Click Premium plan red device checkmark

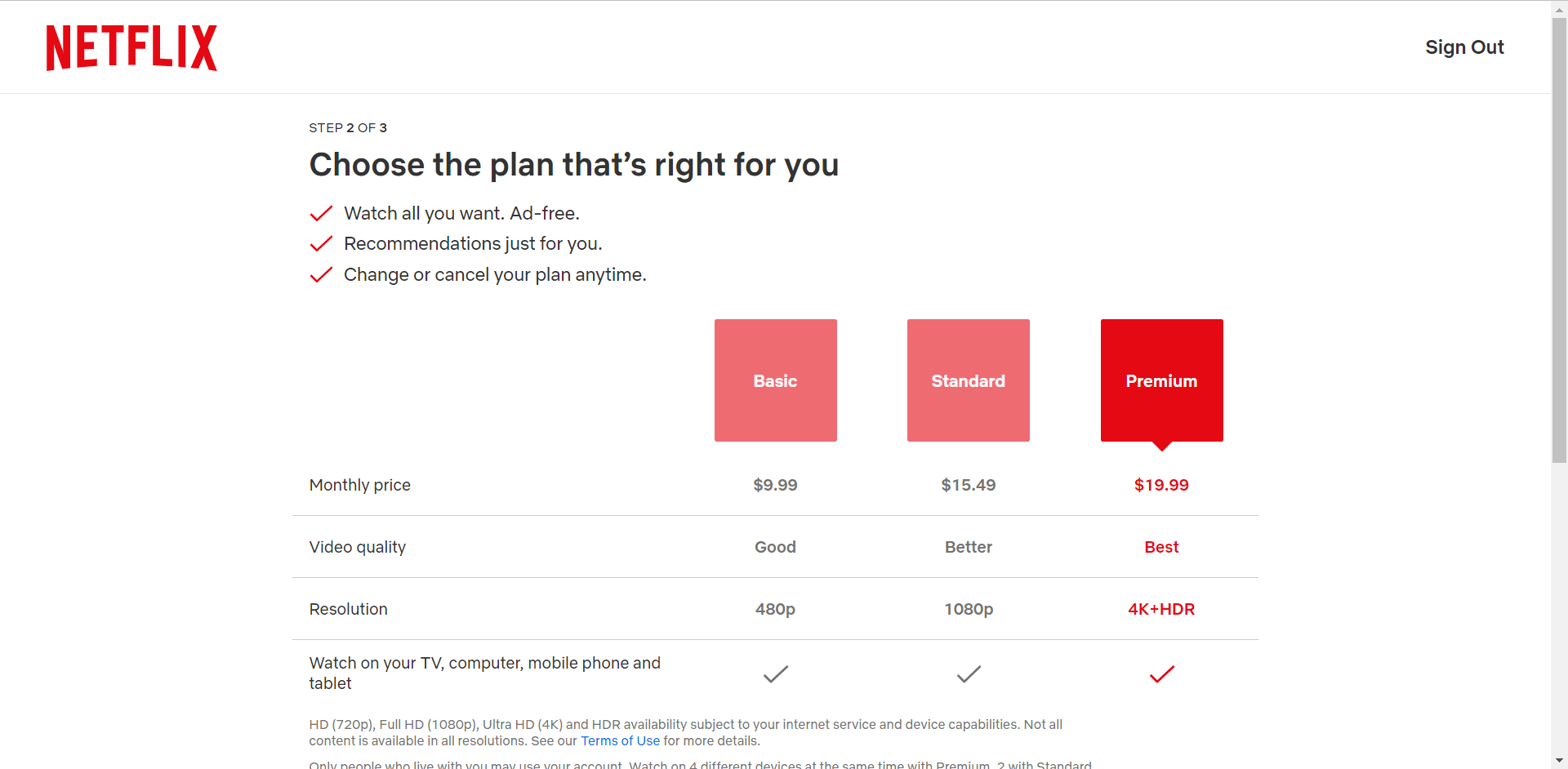[1161, 674]
